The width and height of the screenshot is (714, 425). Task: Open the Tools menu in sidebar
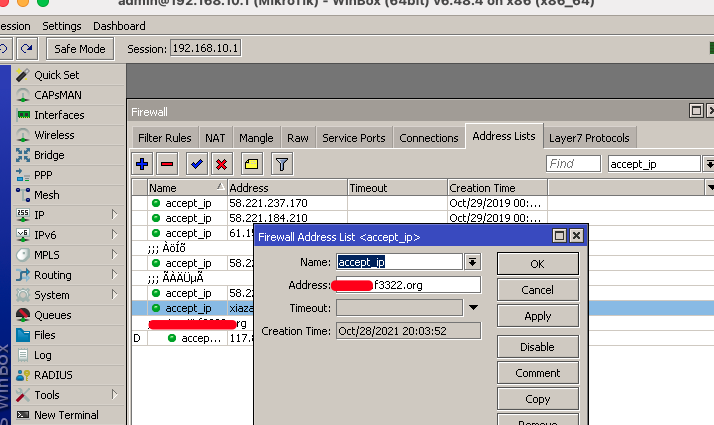click(68, 395)
